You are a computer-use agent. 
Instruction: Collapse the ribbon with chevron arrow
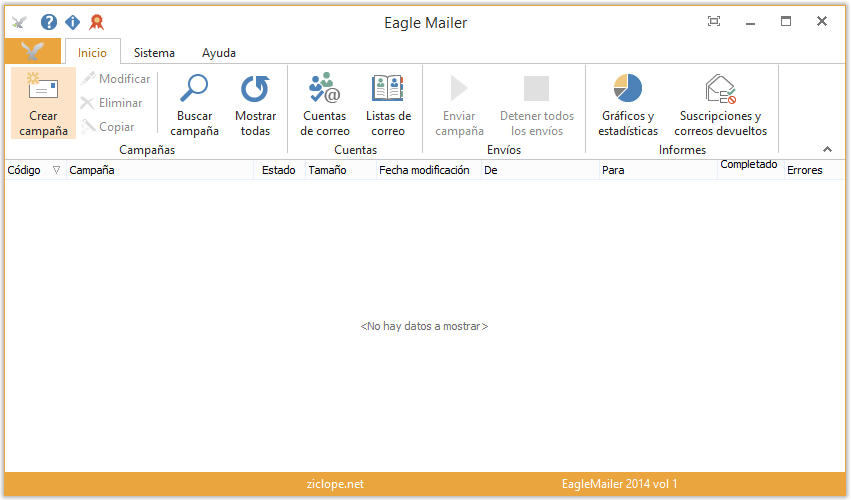(x=827, y=149)
